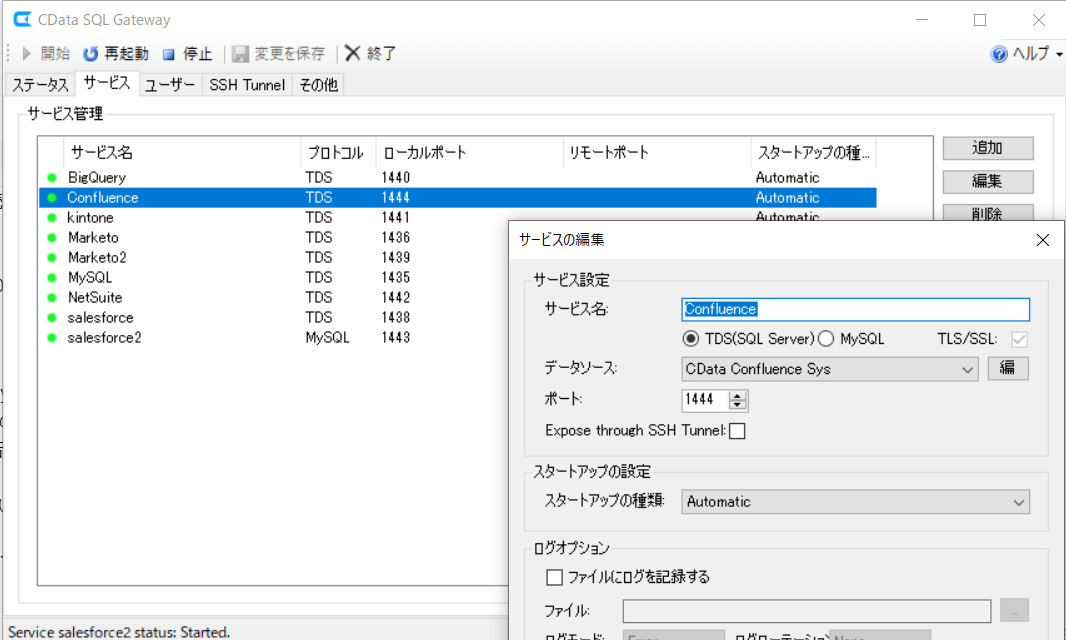Switch to the その他 tab
Image resolution: width=1066 pixels, height=640 pixels.
tap(318, 84)
